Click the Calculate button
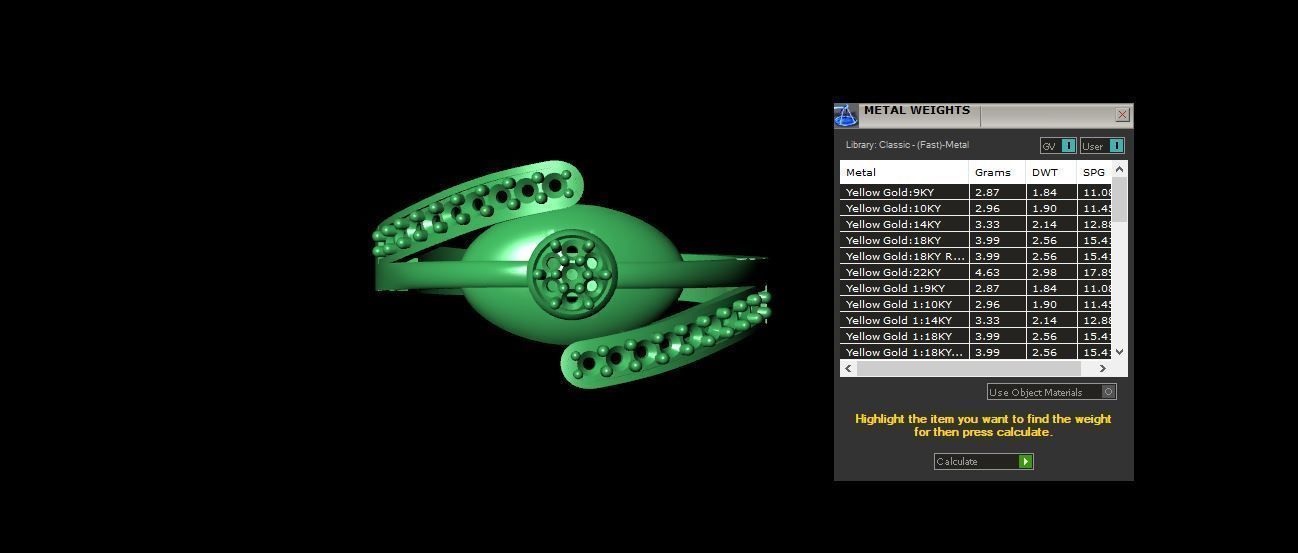This screenshot has width=1298, height=553. coord(983,461)
